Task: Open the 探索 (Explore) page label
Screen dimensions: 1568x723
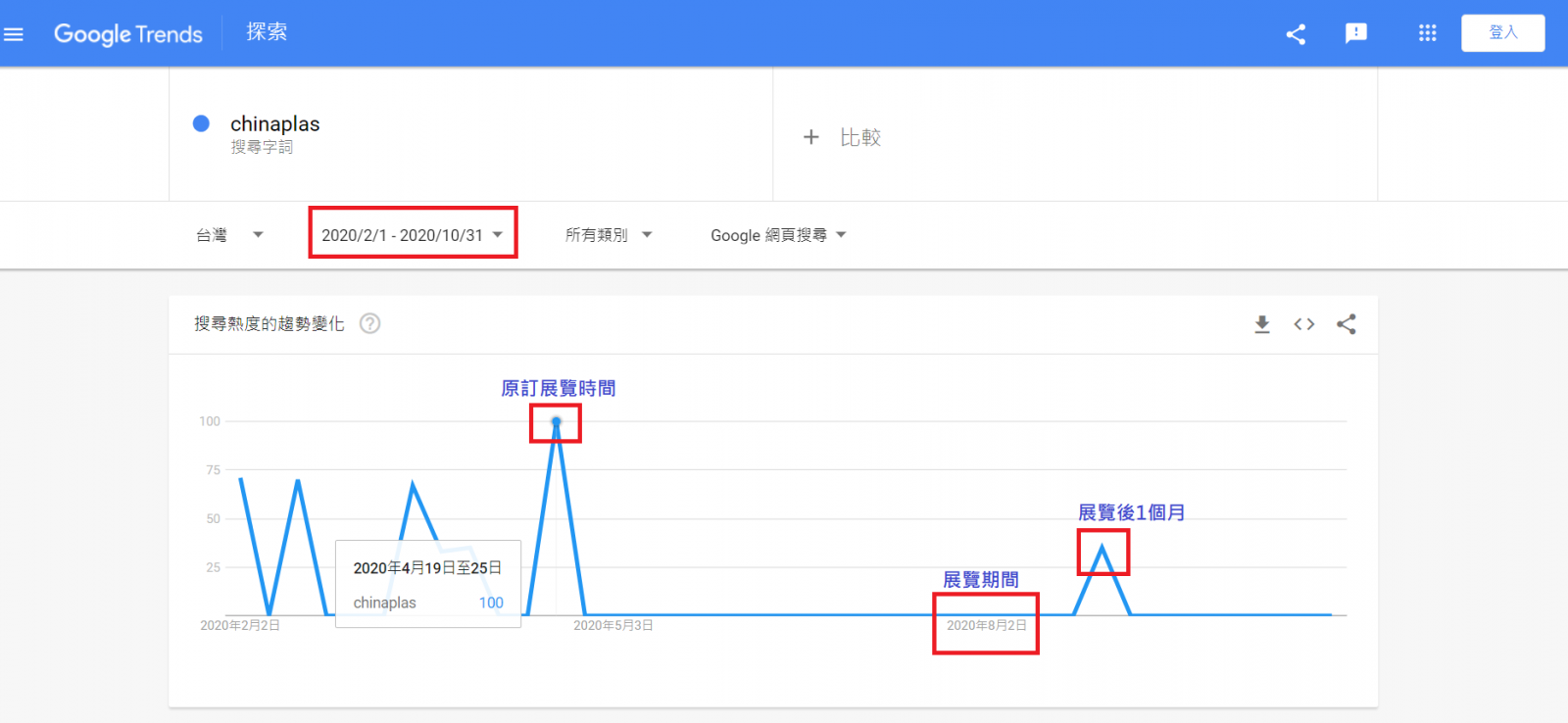Action: point(267,32)
